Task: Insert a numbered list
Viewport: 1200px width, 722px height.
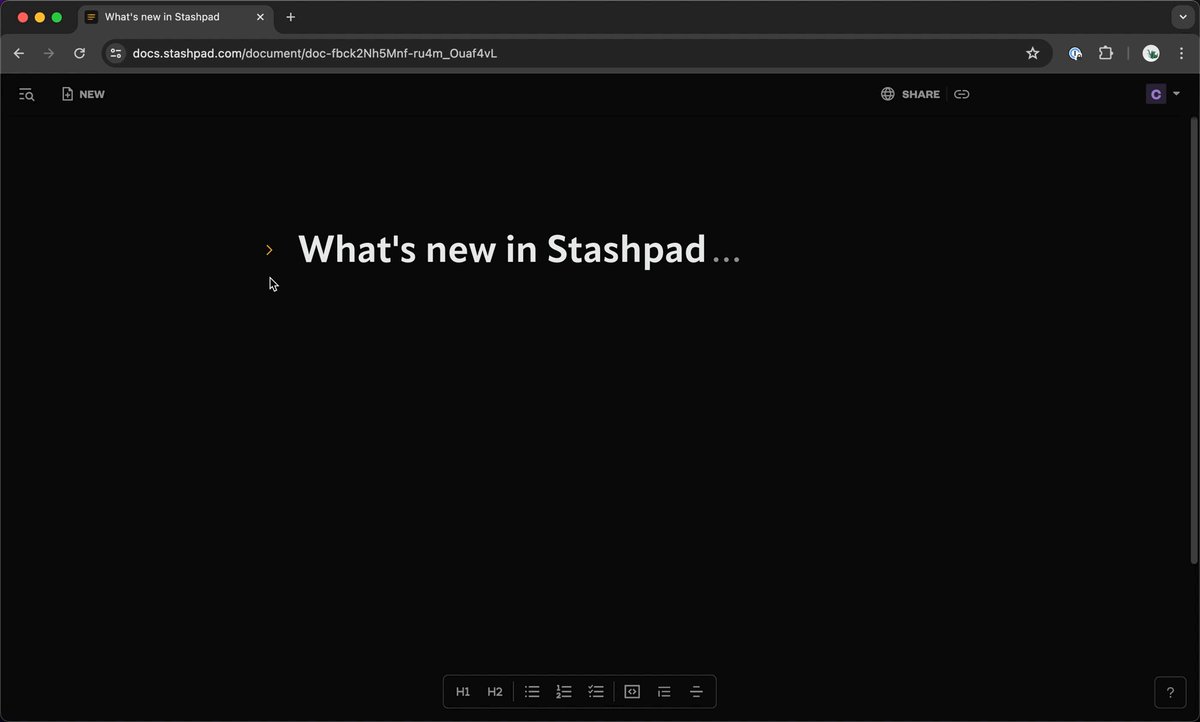Action: pyautogui.click(x=564, y=691)
